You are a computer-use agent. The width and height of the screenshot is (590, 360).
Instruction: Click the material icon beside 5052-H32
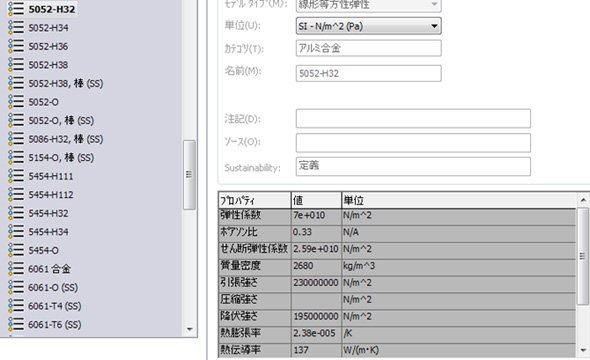coord(16,9)
